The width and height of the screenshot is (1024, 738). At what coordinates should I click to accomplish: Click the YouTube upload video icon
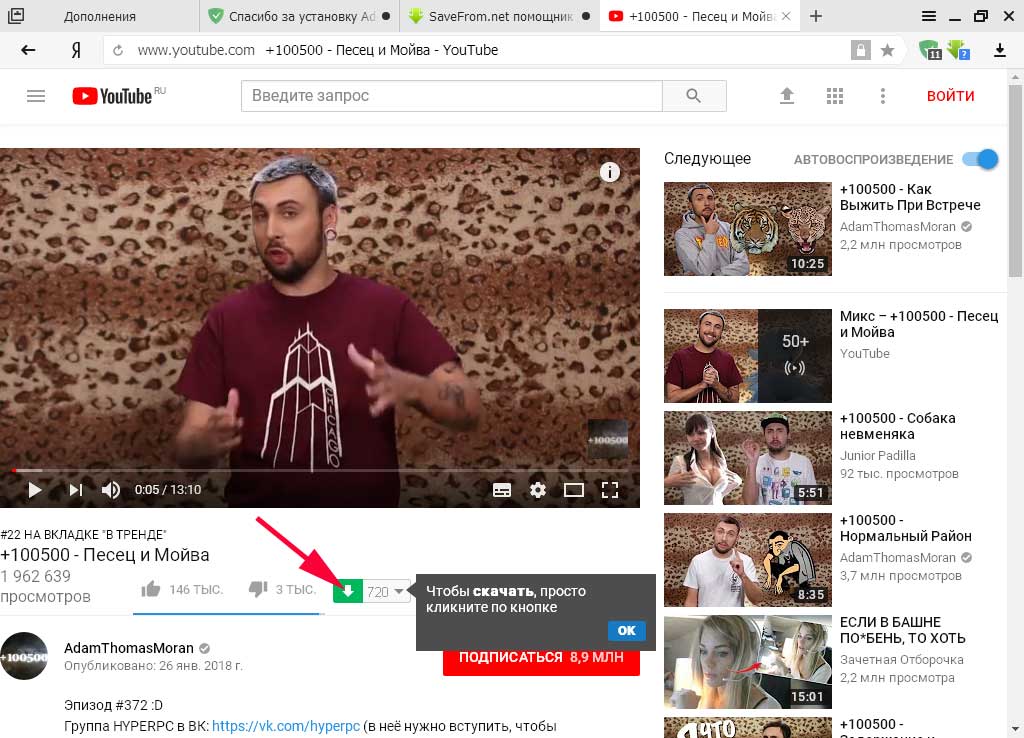point(787,96)
